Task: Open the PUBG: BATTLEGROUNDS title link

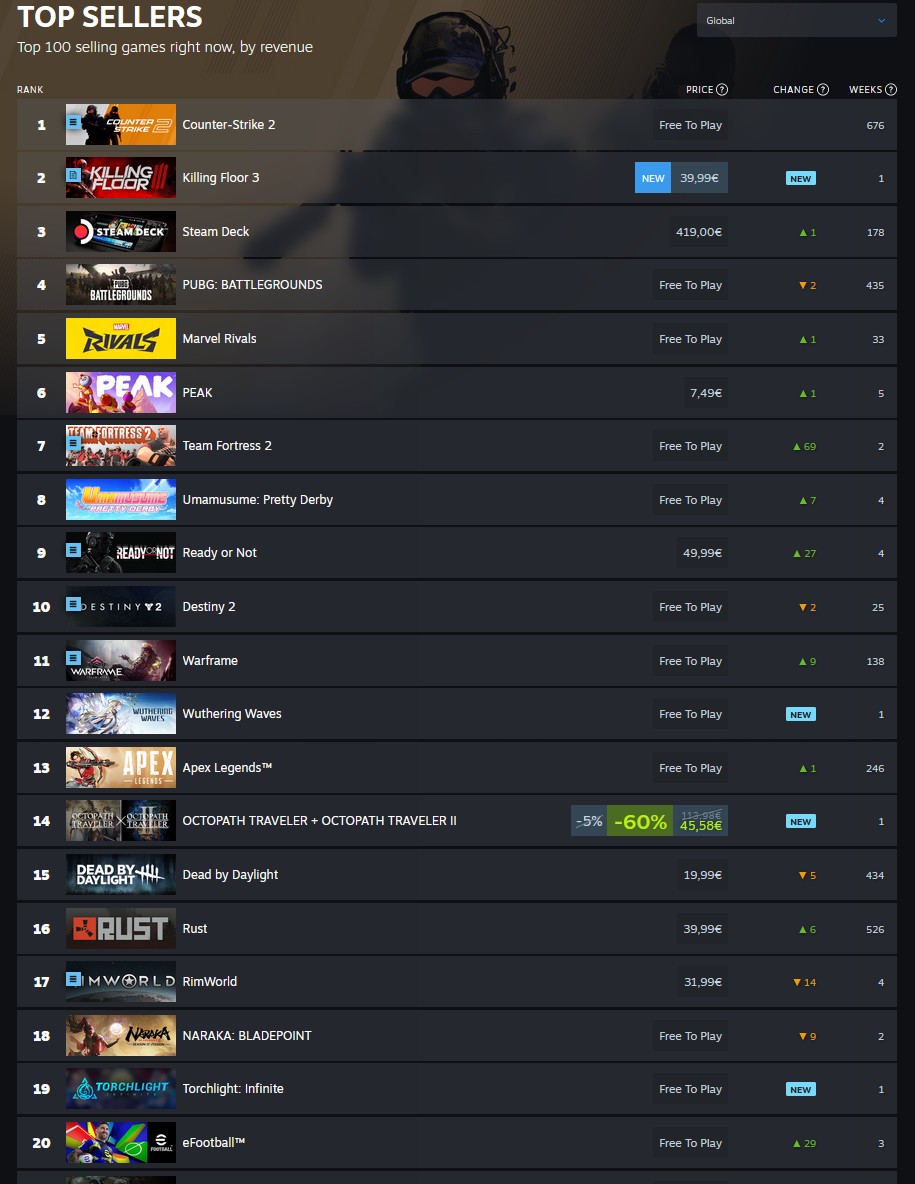Action: click(252, 285)
